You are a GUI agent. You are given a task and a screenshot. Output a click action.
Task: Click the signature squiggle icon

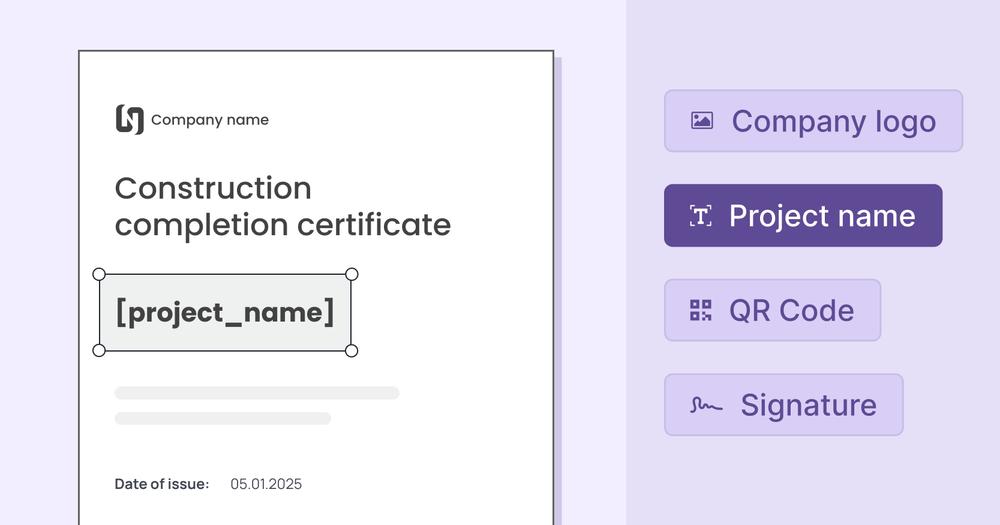coord(706,405)
